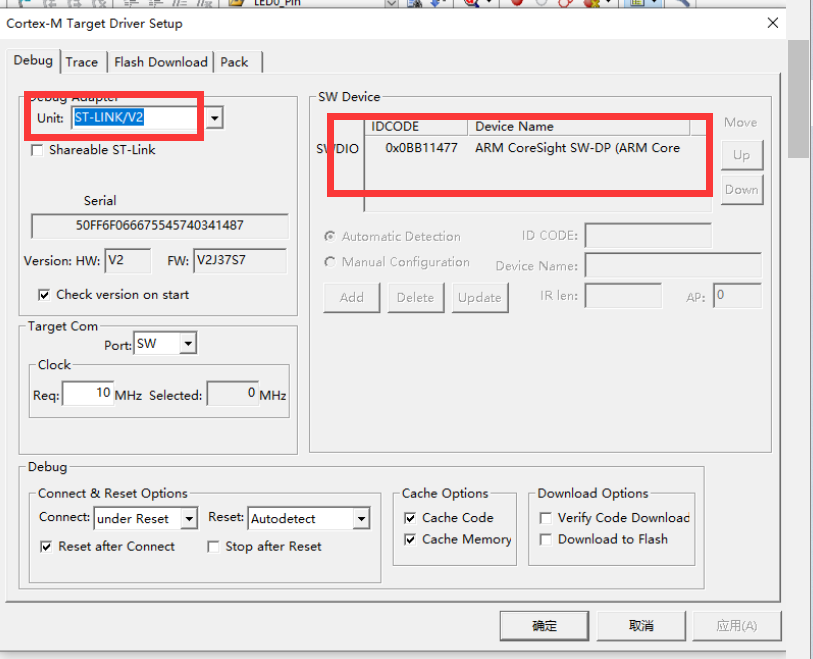Screen dimensions: 813x659
Task: Click the HW version V2 field
Action: pyautogui.click(x=128, y=260)
